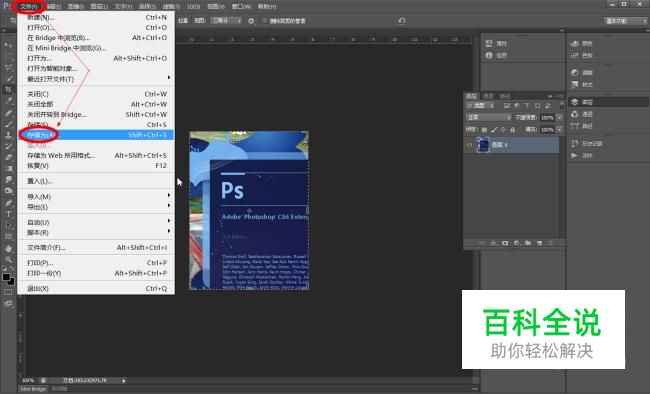Click layer style fx button in Layers panel
The image size is (650, 394).
494,243
